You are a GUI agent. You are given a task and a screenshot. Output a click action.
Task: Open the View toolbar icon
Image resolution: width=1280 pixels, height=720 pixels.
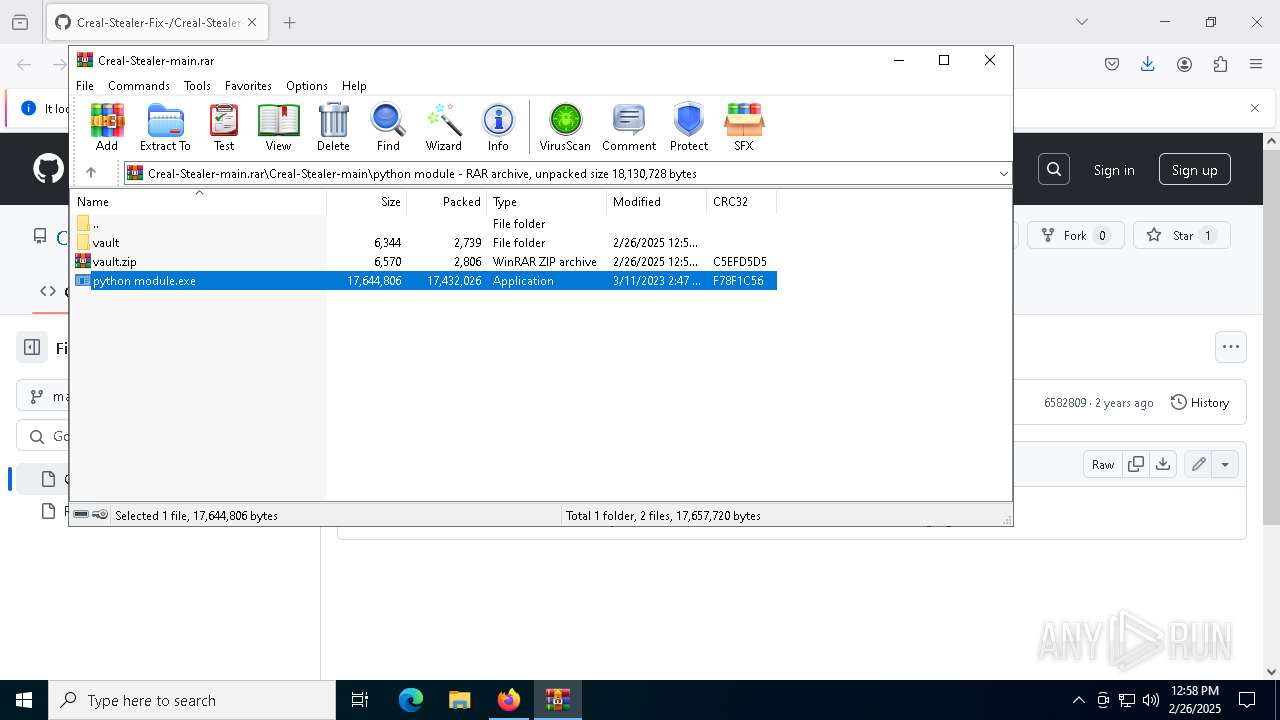click(x=278, y=127)
